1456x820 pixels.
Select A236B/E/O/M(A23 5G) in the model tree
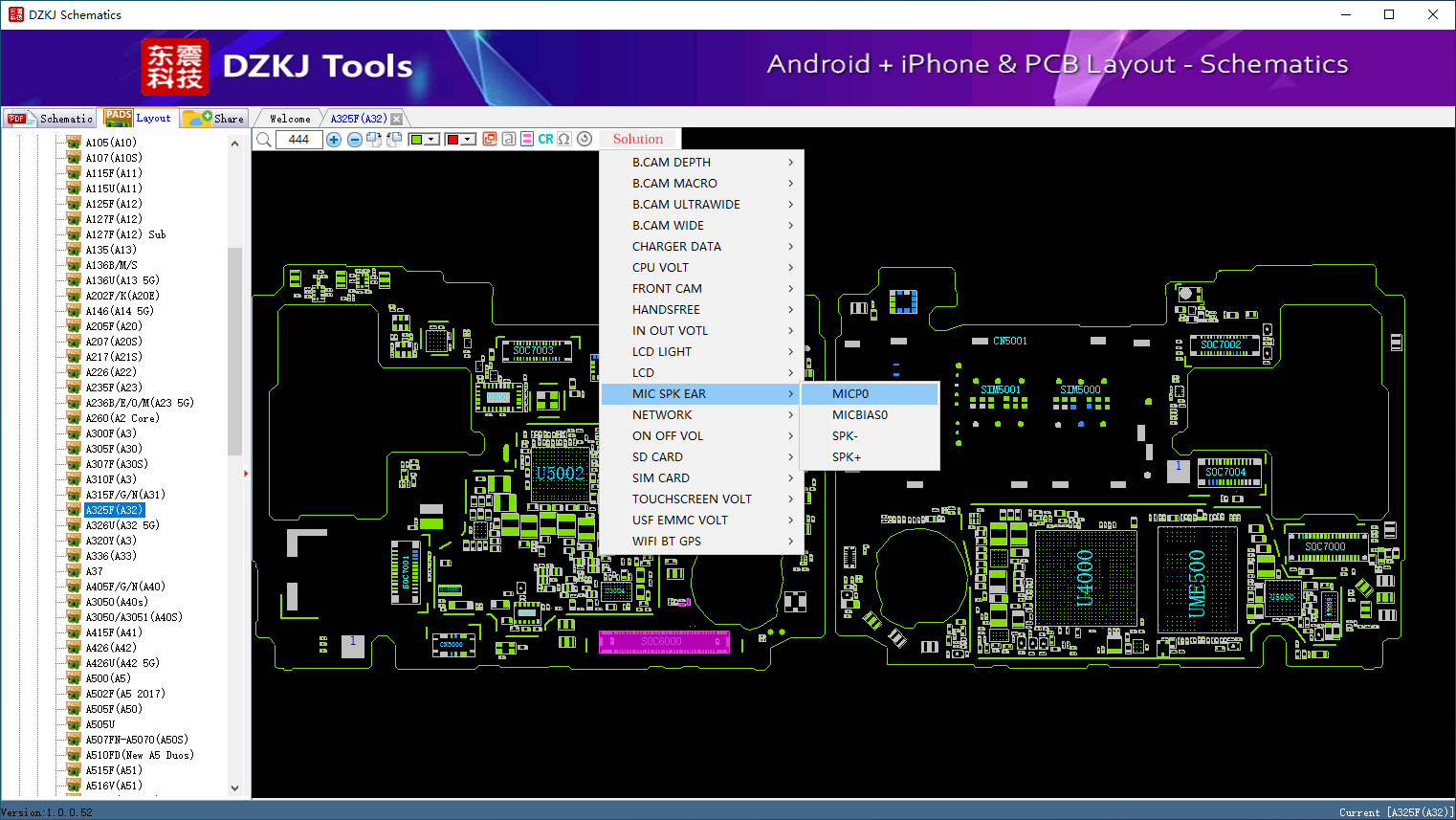[140, 403]
